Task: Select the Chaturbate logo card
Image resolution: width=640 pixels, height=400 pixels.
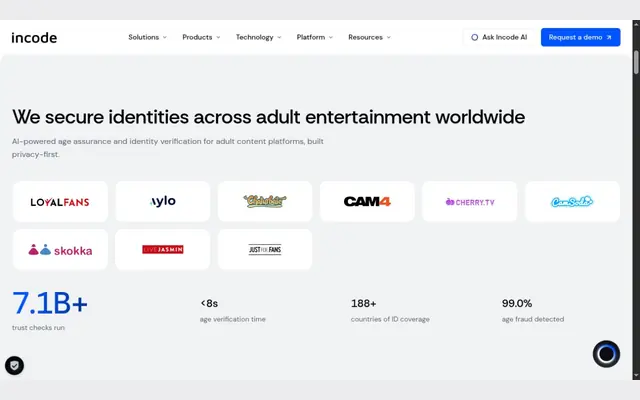Action: click(265, 202)
